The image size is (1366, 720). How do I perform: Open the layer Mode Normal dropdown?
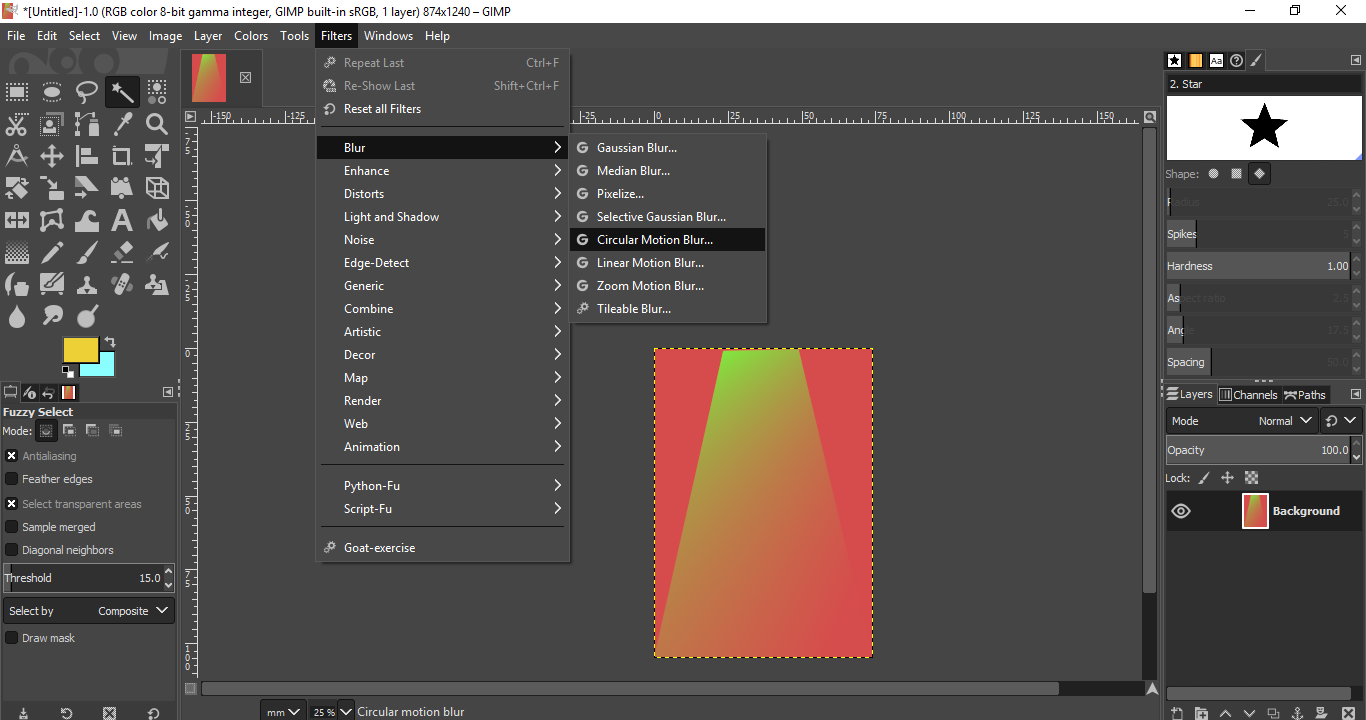tap(1241, 421)
